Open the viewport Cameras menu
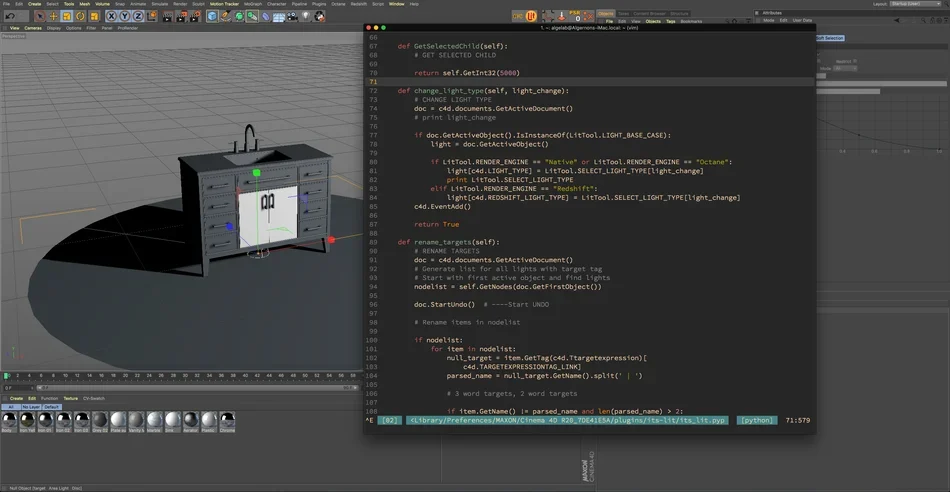950x492 pixels. 33,28
